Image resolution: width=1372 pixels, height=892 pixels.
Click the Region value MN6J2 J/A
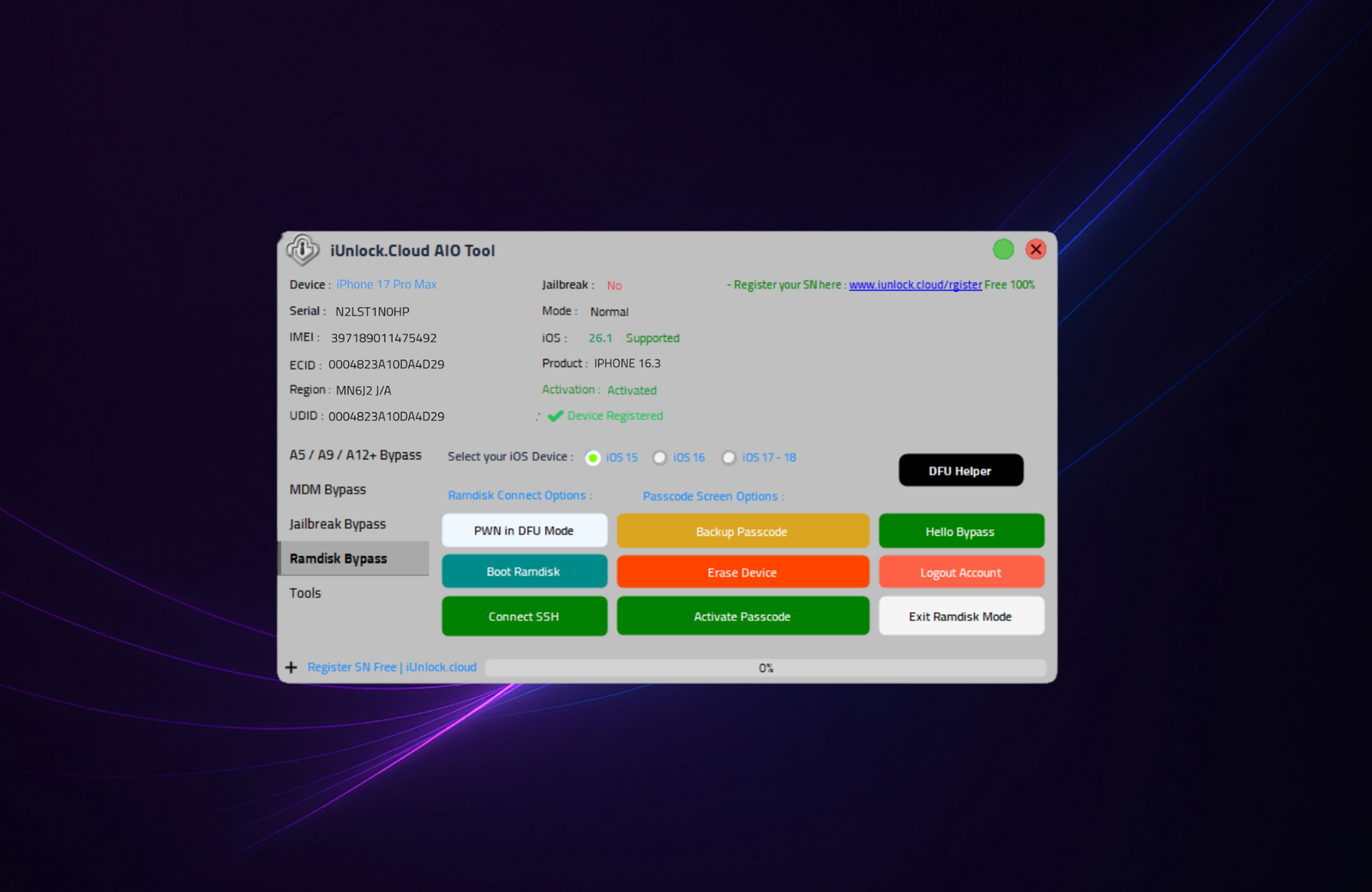pos(364,390)
